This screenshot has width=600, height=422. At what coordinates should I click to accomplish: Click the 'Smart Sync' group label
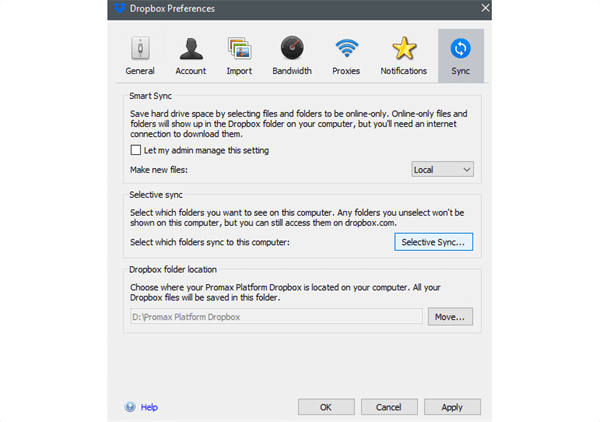tap(150, 96)
